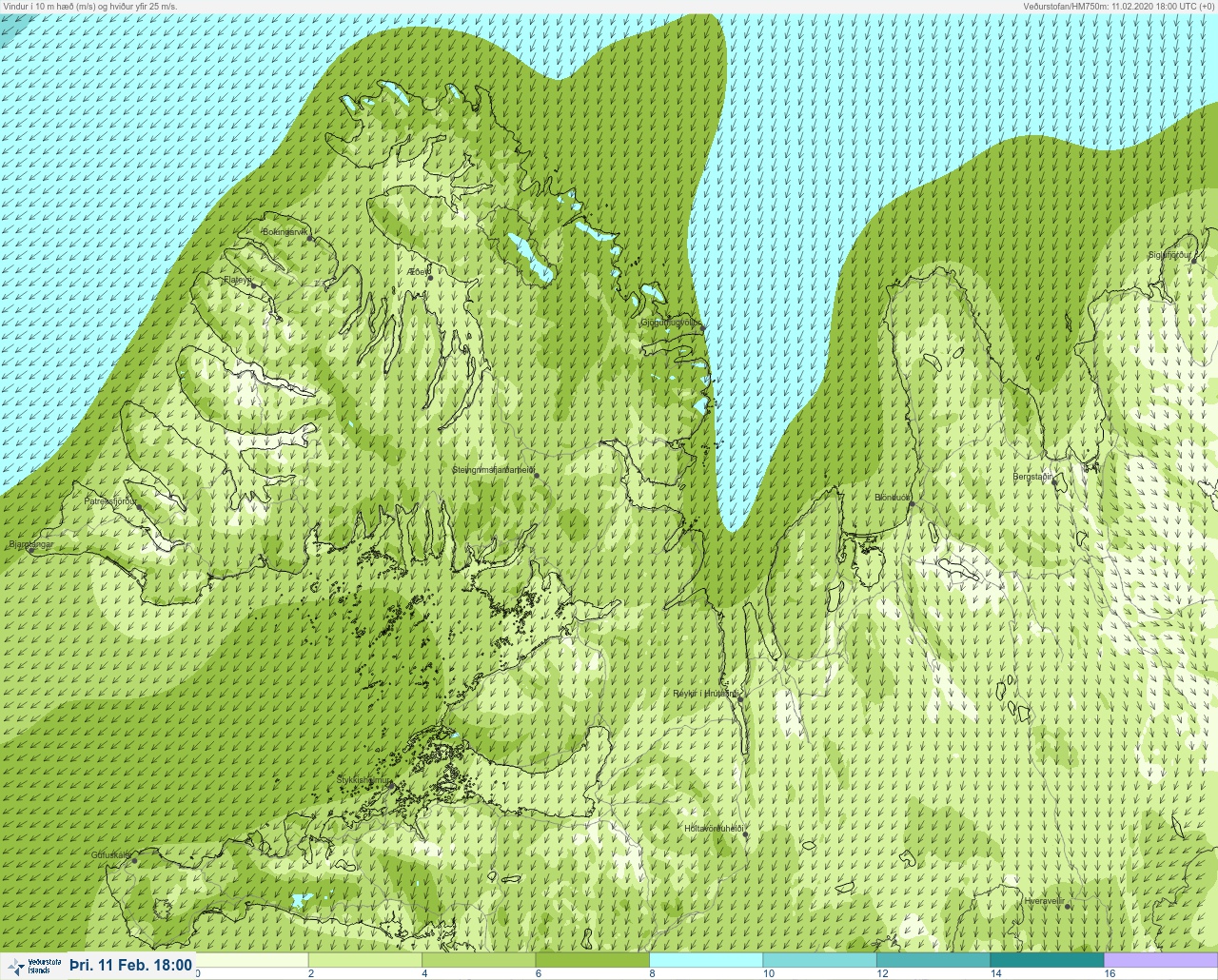
Task: Select the 14–16 m/s dark teal legend swatch
Action: [x=1047, y=960]
